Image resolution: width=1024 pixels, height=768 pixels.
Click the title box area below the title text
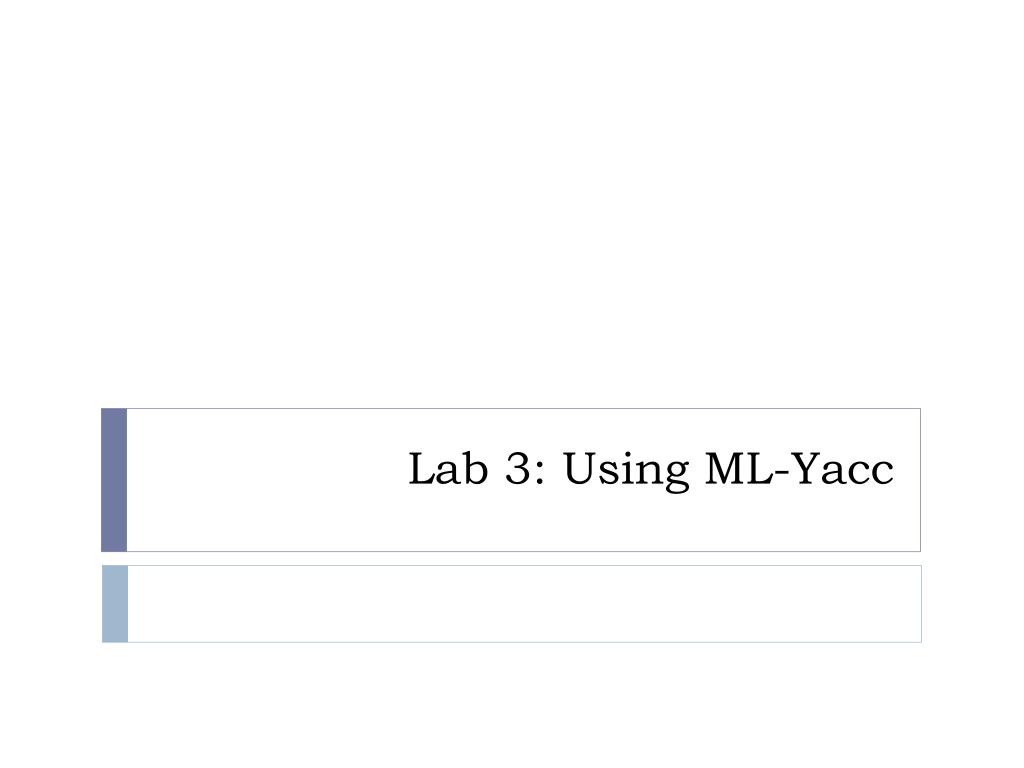pyautogui.click(x=524, y=522)
